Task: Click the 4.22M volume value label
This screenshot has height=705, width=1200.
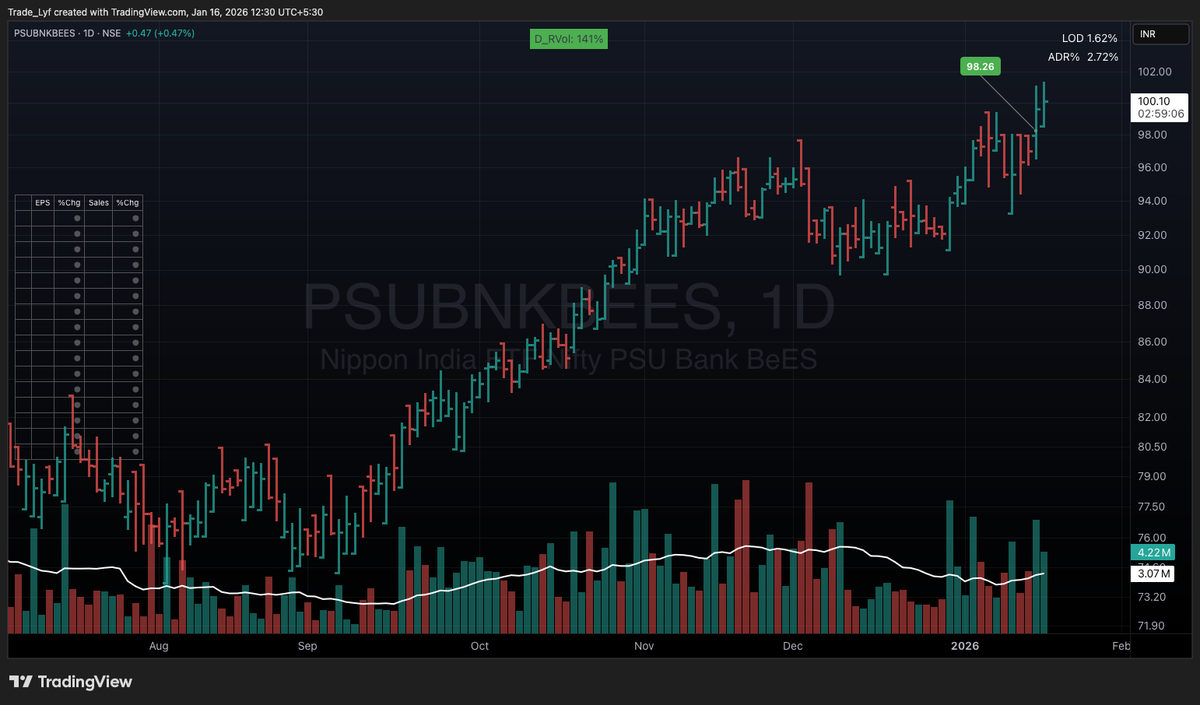Action: pyautogui.click(x=1154, y=552)
